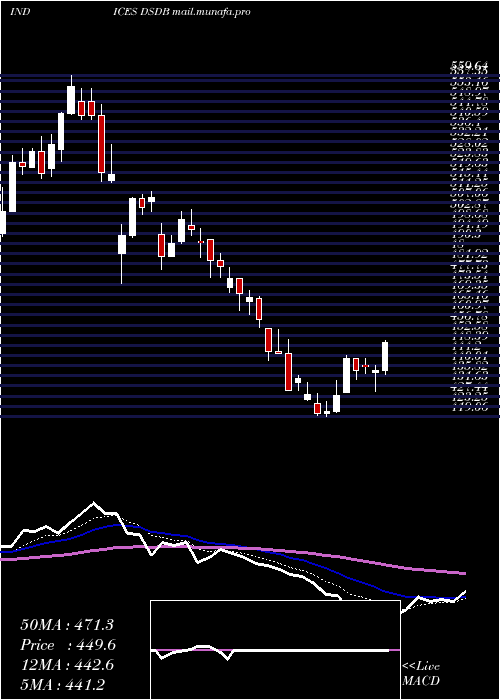Viewport: 500px width, 700px height.
Task: Click the <<Live MACD label
Action: coord(421,674)
